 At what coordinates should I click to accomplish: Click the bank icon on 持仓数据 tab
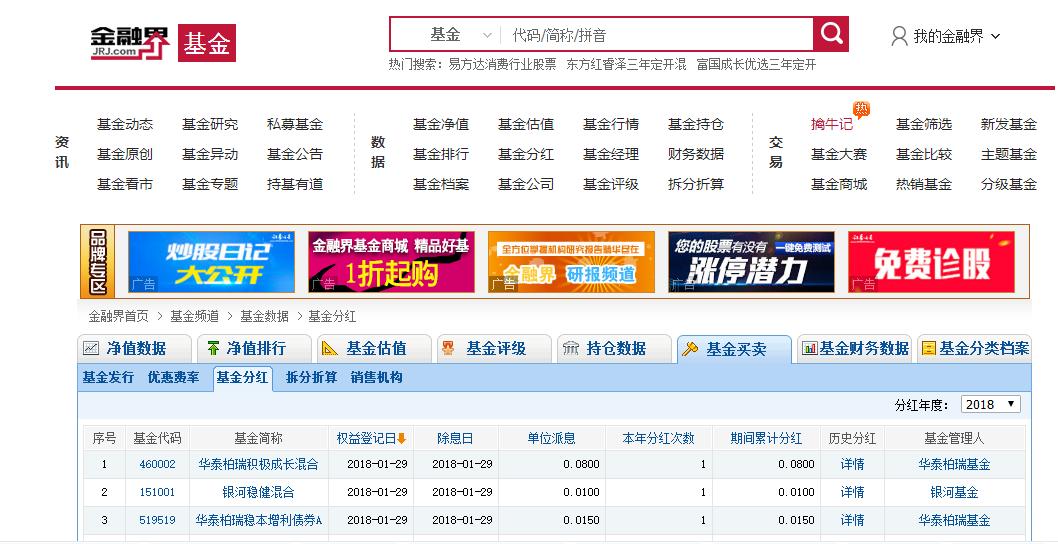click(x=571, y=348)
